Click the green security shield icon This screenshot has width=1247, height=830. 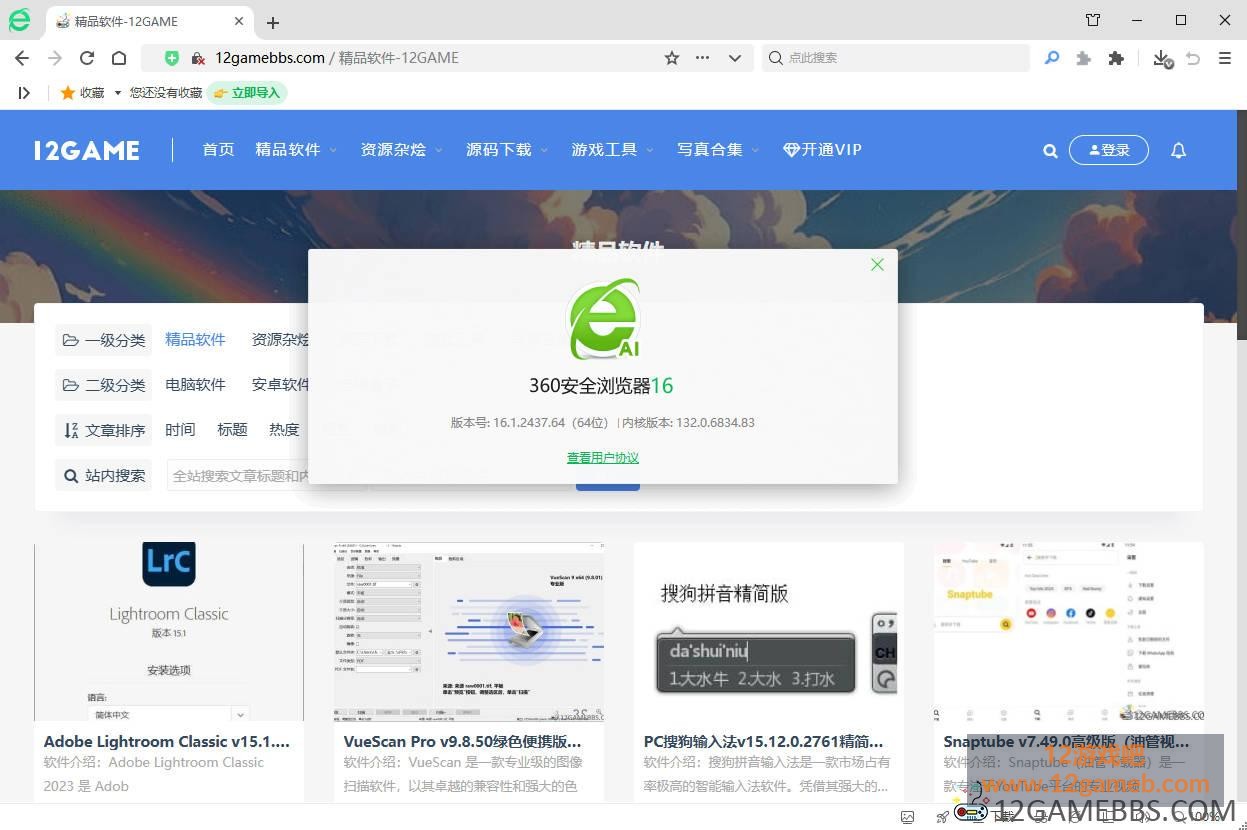[172, 58]
